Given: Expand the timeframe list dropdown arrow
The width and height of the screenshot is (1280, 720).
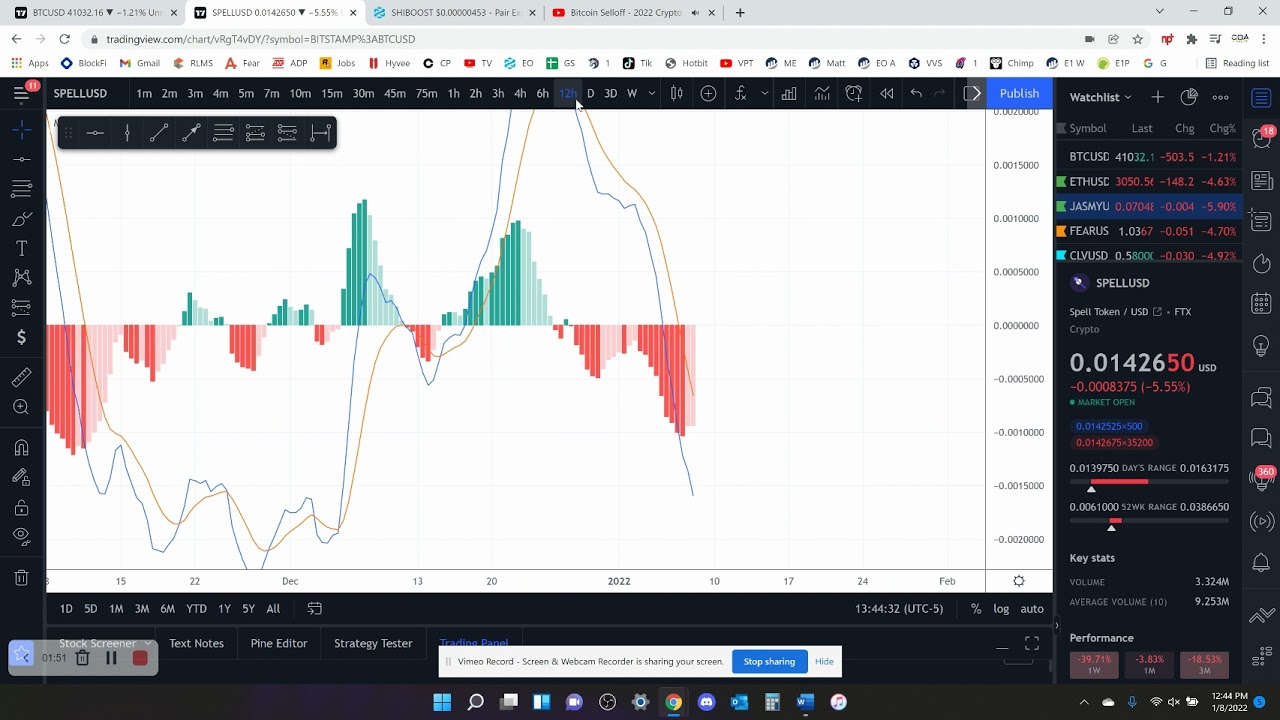Looking at the screenshot, I should click(652, 93).
